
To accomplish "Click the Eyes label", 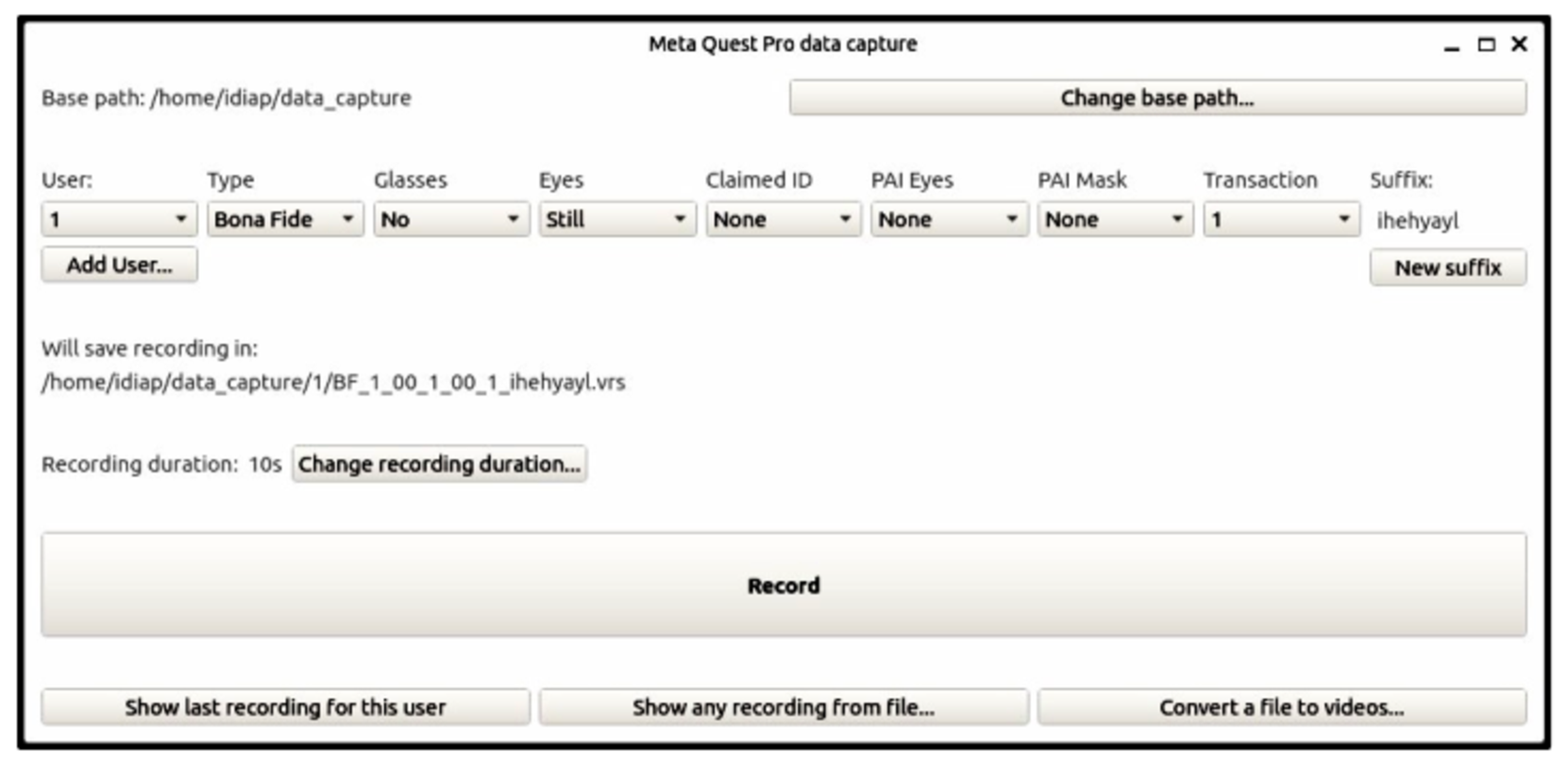I will click(562, 180).
